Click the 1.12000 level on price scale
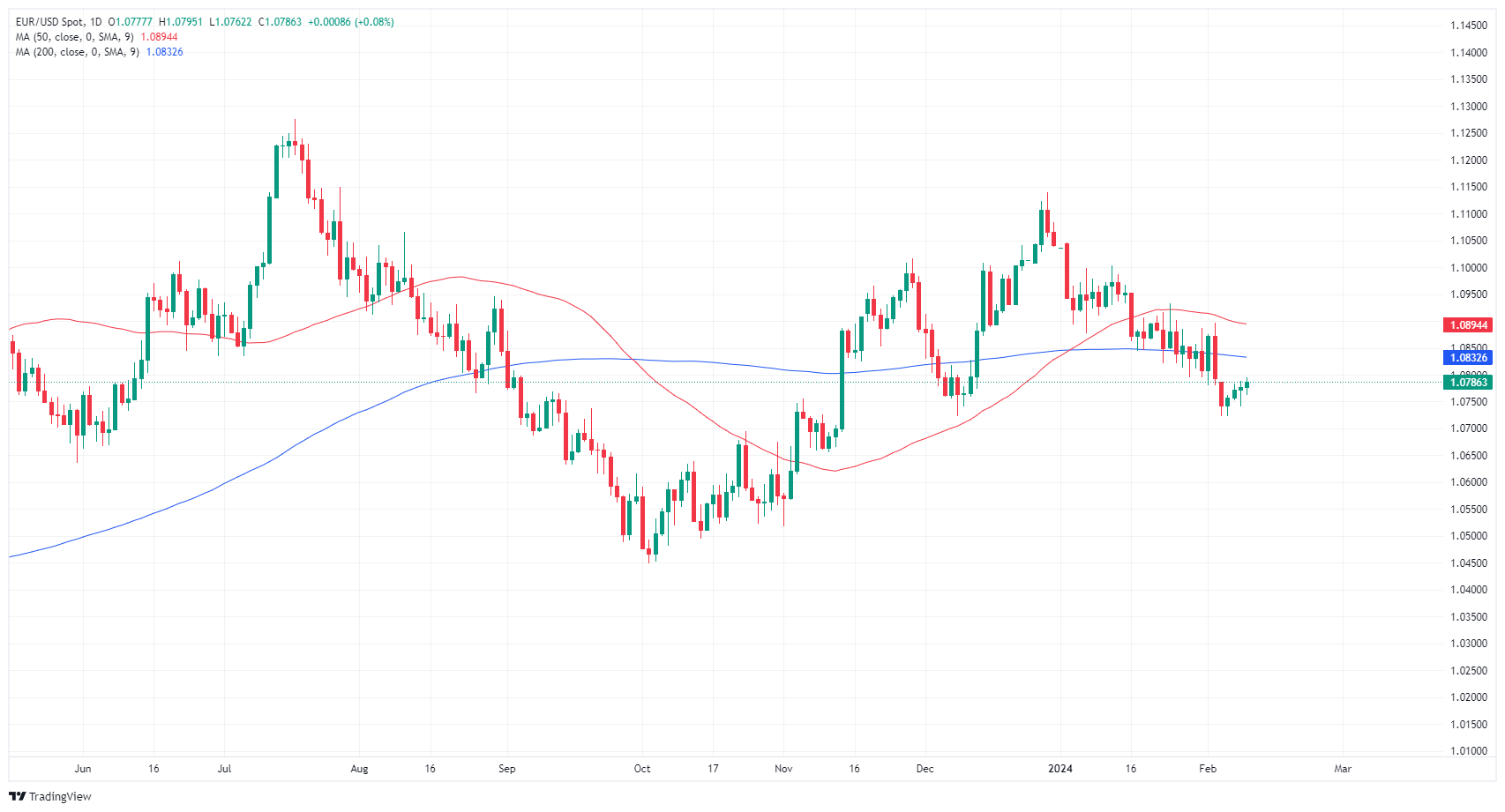Image resolution: width=1505 pixels, height=812 pixels. pyautogui.click(x=1468, y=160)
